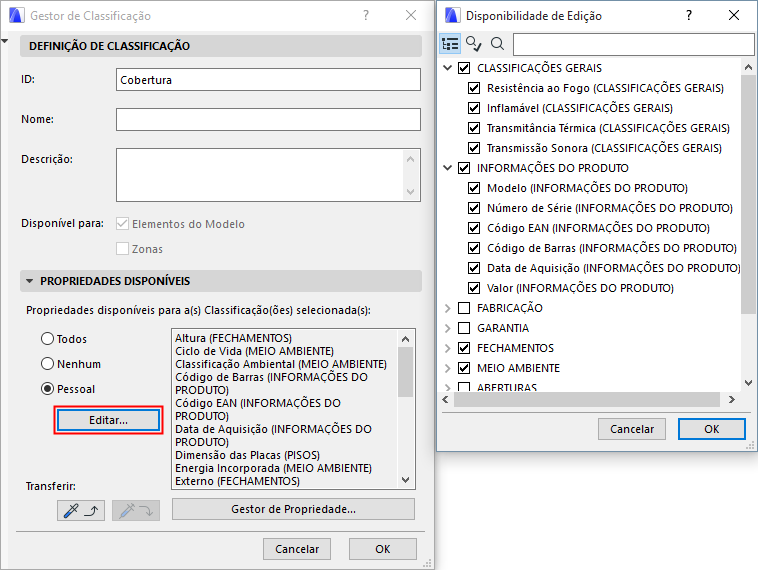
Task: Uncheck Valor property checkbox
Action: (474, 288)
